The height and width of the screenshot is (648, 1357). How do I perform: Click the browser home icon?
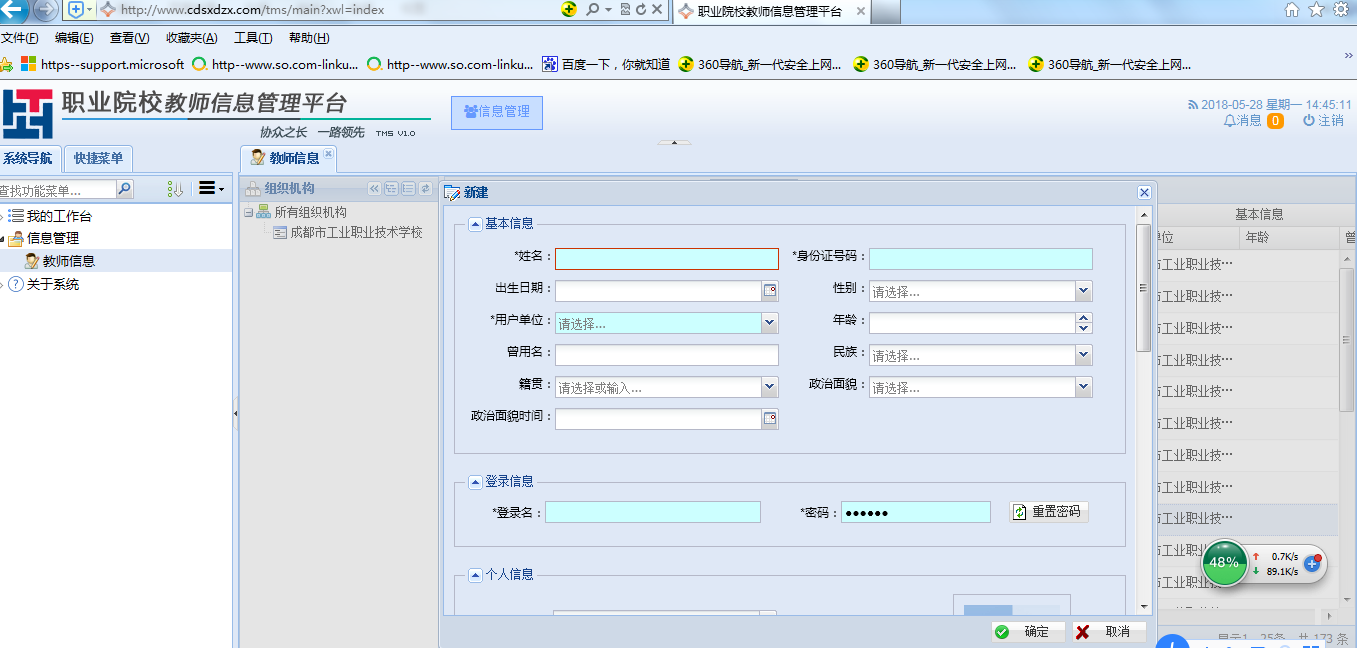click(x=1292, y=9)
